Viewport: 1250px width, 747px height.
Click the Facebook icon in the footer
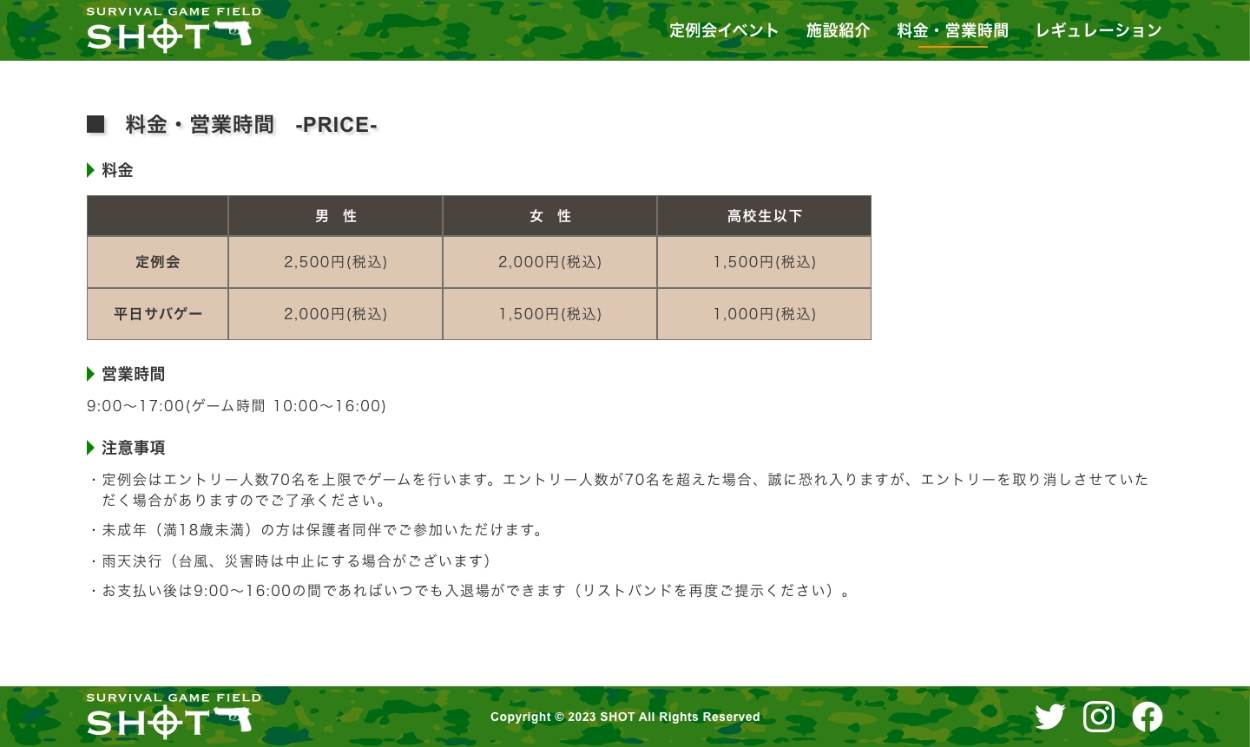click(1147, 717)
